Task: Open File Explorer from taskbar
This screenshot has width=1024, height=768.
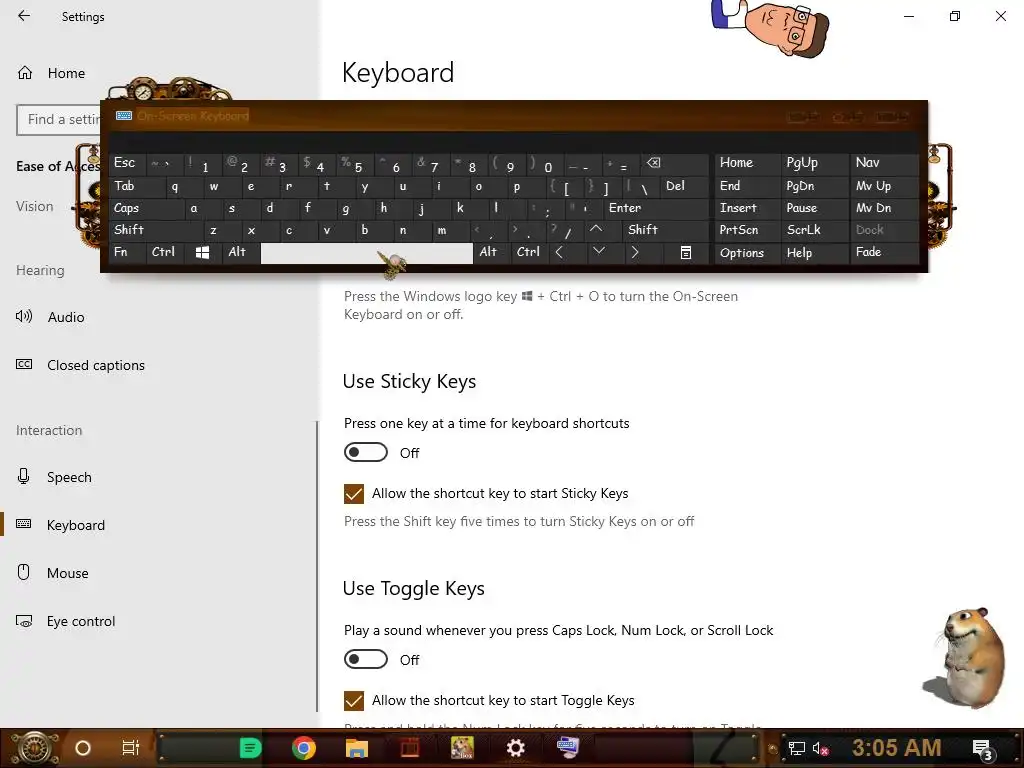Action: click(357, 748)
